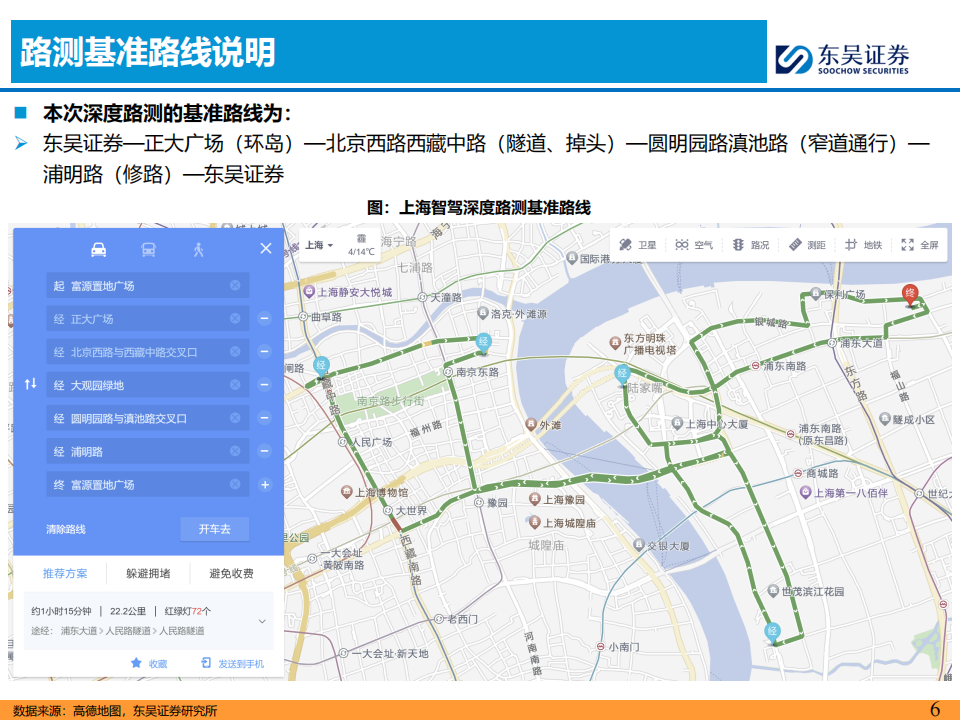Clear the 正大广场 waypoint text
This screenshot has width=960, height=720.
(x=235, y=318)
